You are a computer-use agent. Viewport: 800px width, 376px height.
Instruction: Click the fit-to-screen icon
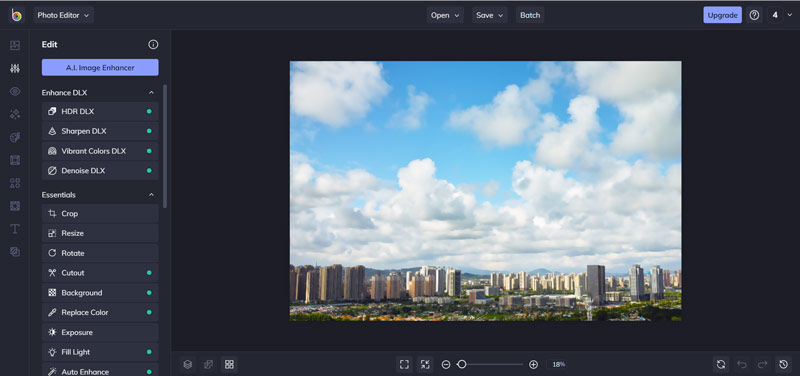coord(405,364)
